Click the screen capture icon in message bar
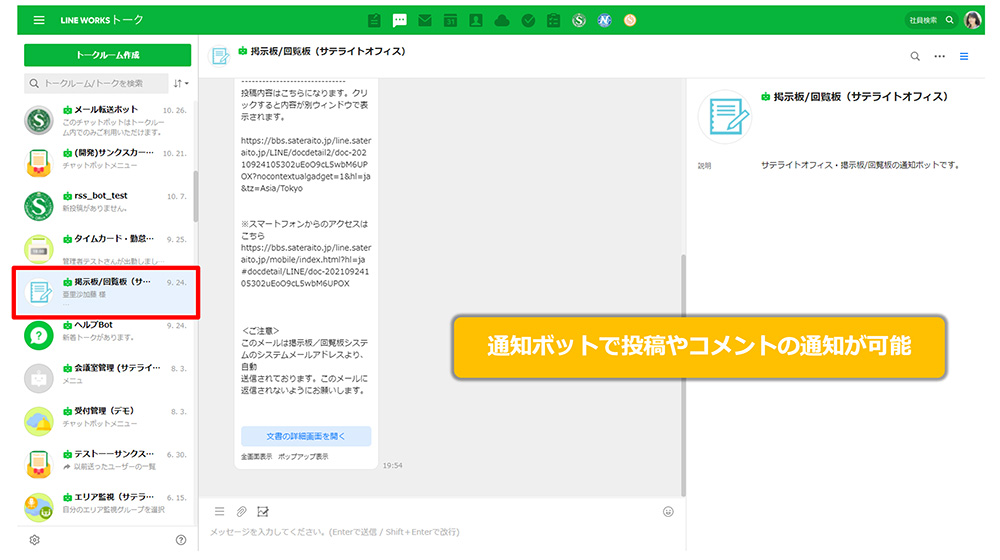1000x560 pixels. tap(263, 512)
